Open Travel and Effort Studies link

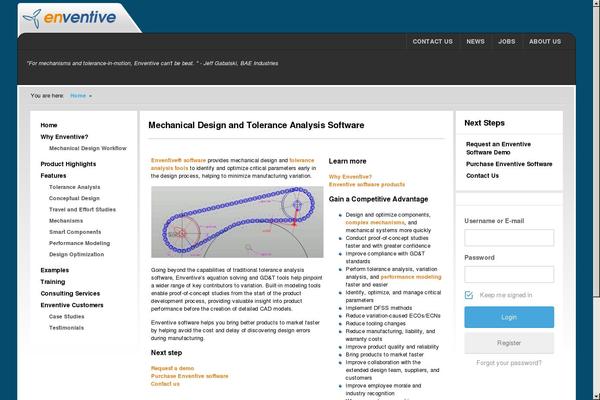pyautogui.click(x=82, y=209)
